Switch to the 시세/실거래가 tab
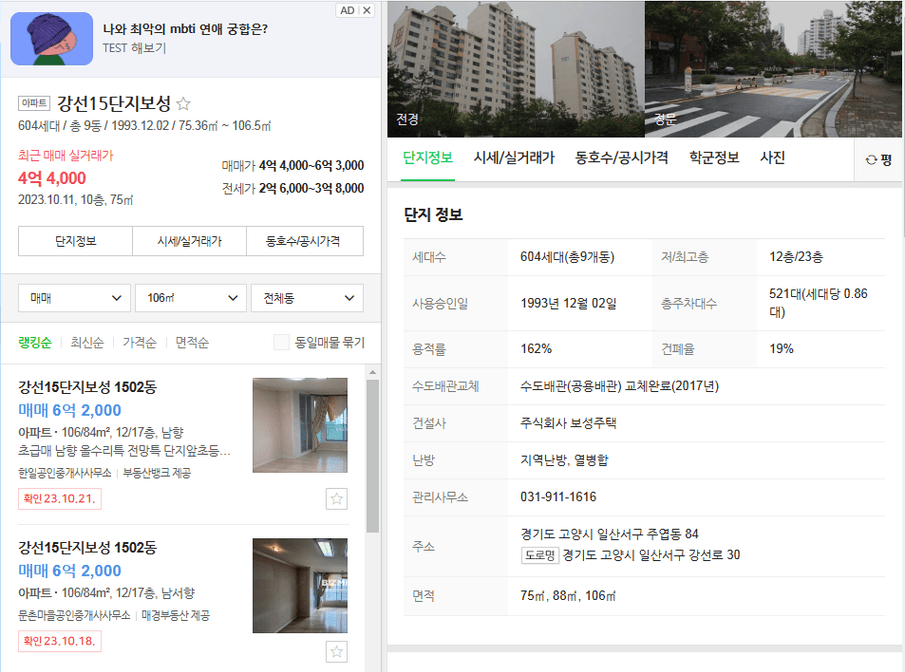Viewport: 905px width, 672px height. (514, 158)
